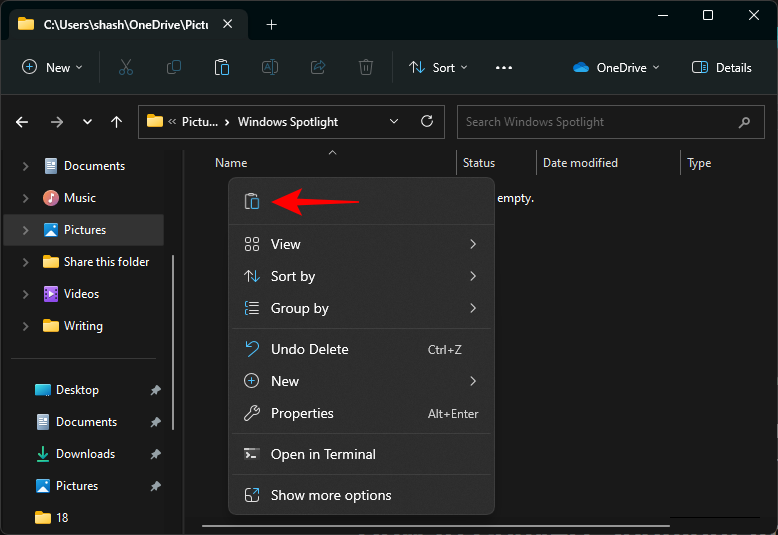Click the Paste icon in context menu

pos(252,201)
